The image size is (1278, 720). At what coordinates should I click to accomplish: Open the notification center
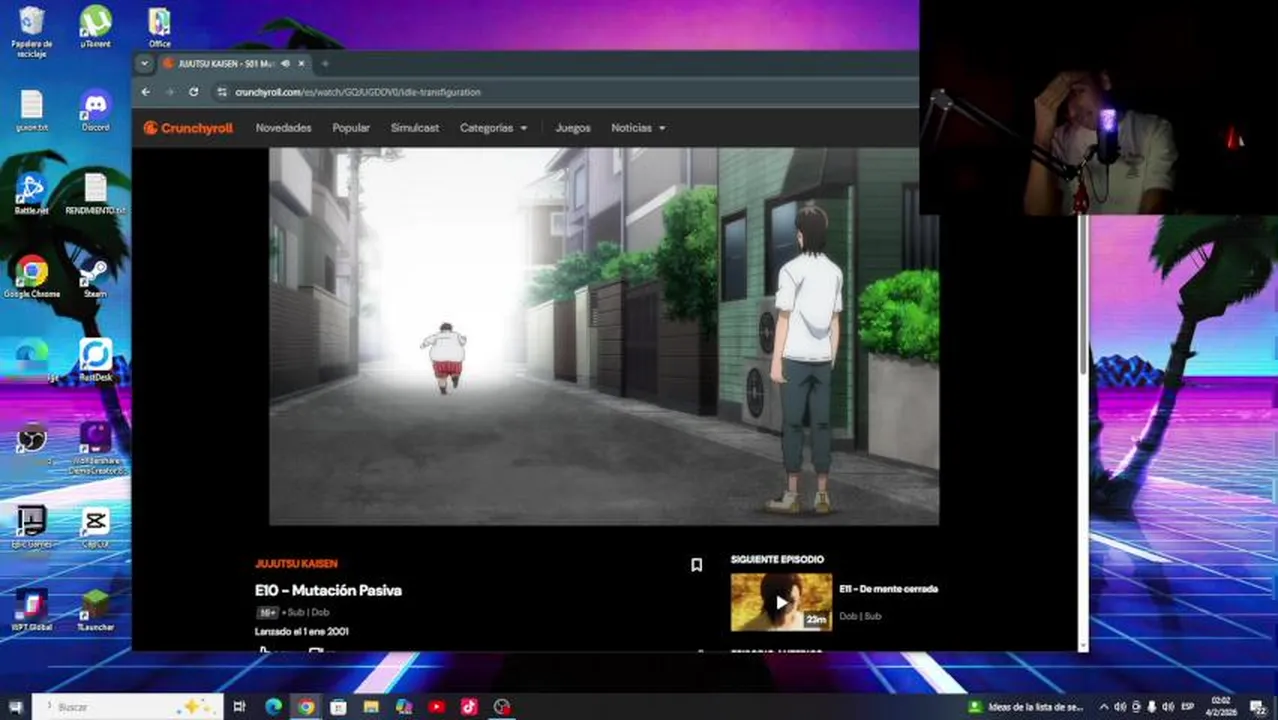click(1258, 707)
